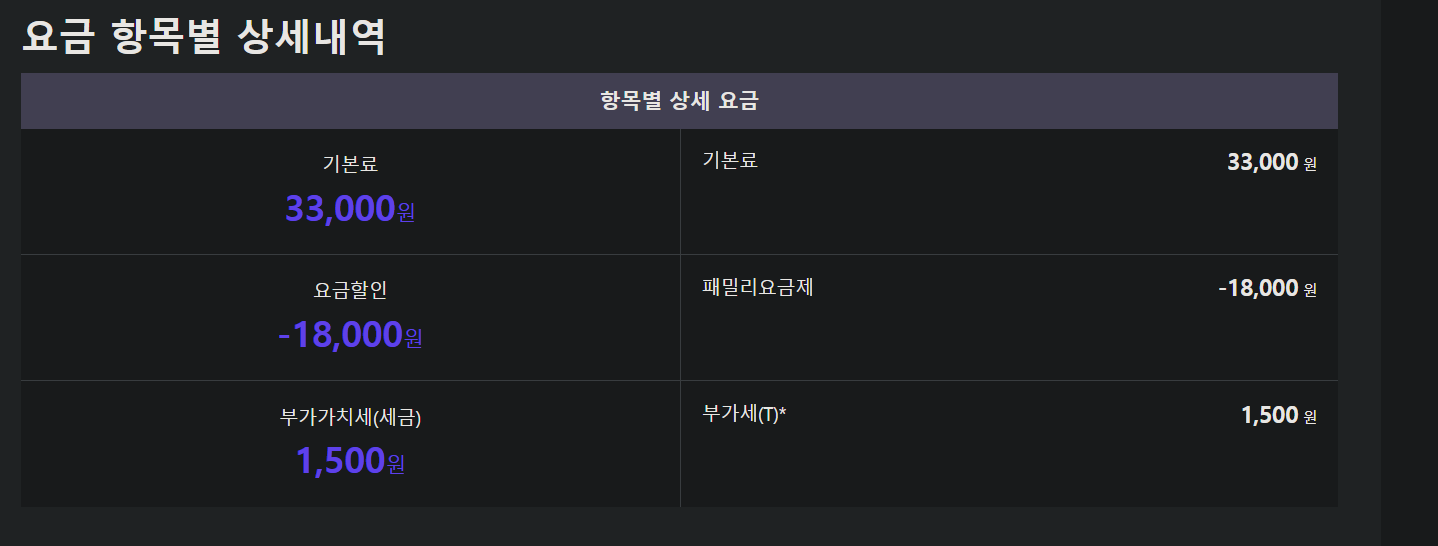Click the 원 unit beside white 1,500
Screen dimensions: 1438x546
(x=1311, y=417)
